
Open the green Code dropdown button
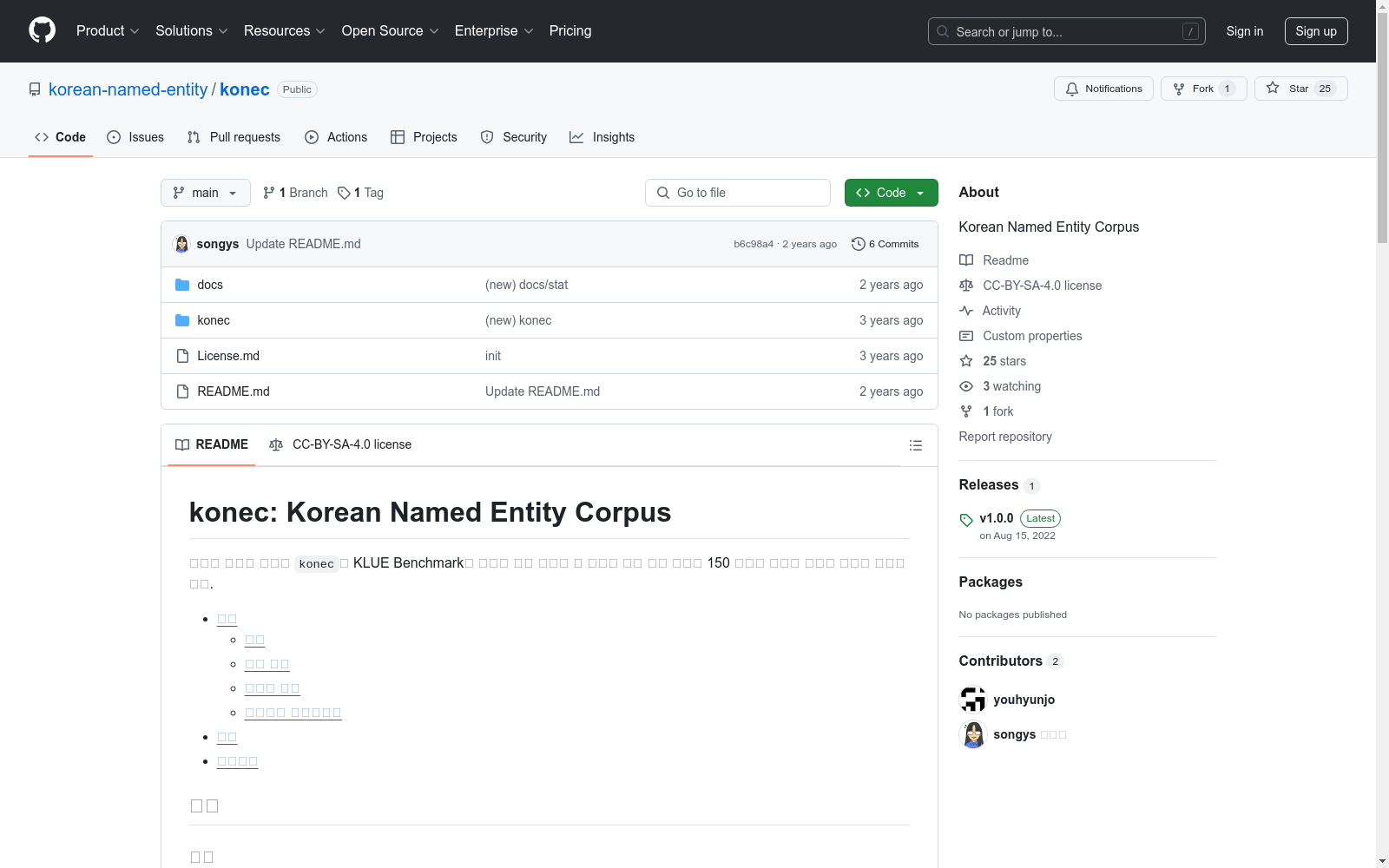point(892,193)
